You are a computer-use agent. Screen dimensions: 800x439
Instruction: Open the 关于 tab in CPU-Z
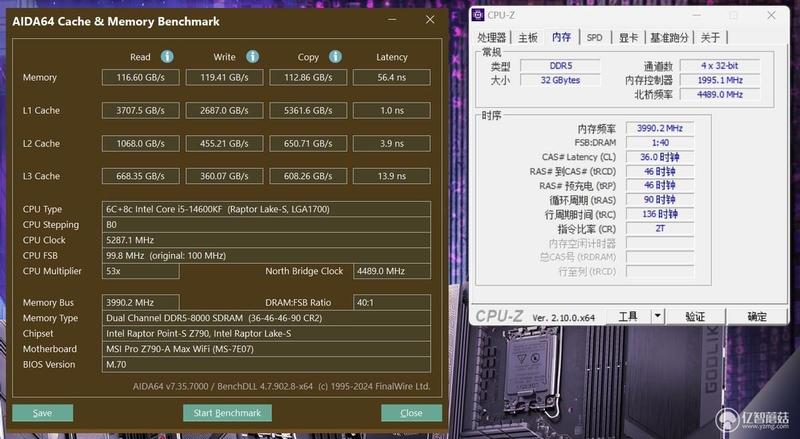(x=710, y=37)
